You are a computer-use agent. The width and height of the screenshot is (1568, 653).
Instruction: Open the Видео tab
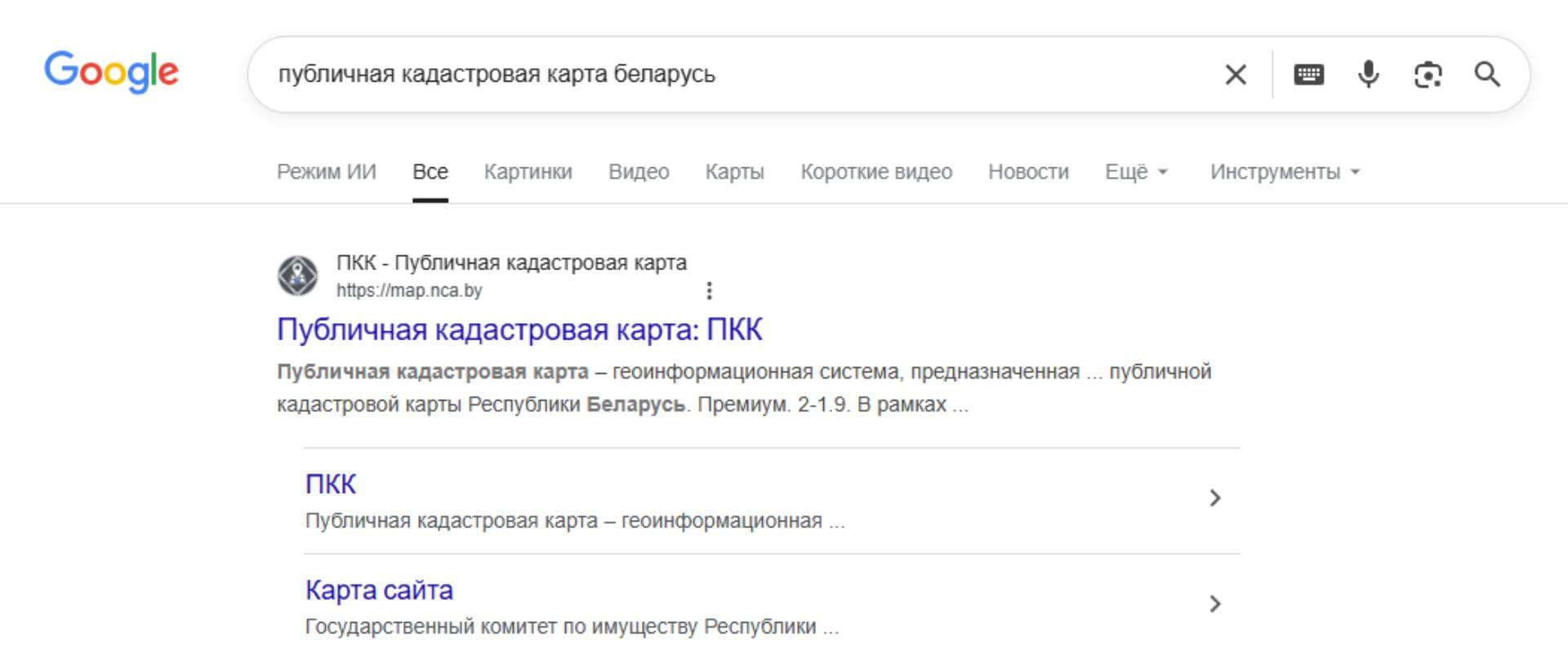point(639,171)
